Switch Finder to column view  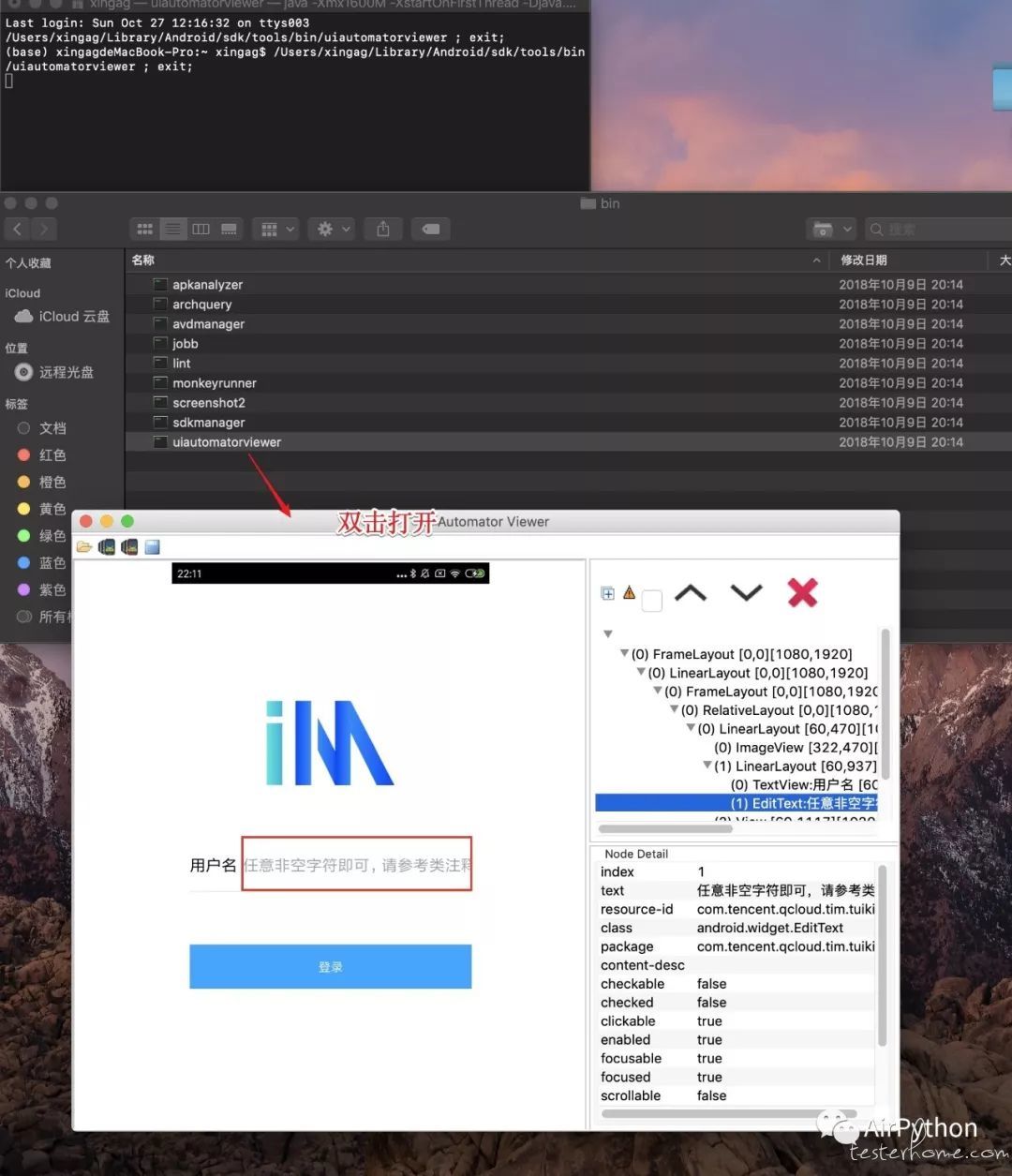(201, 229)
